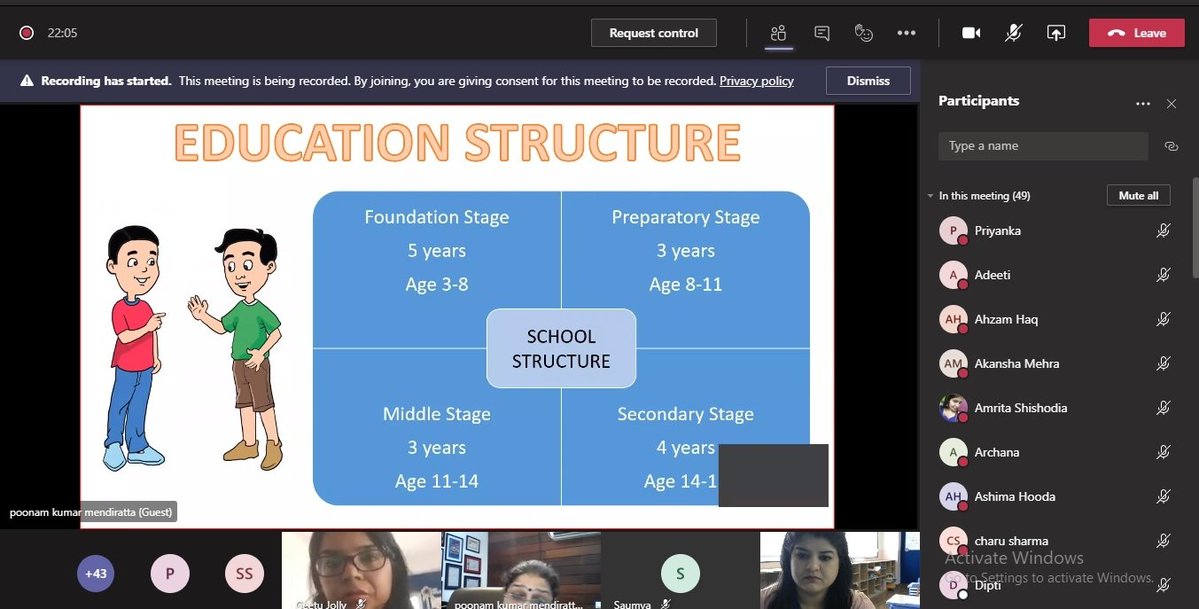Click the Type a name search field
This screenshot has height=609, width=1199.
pyautogui.click(x=1043, y=146)
